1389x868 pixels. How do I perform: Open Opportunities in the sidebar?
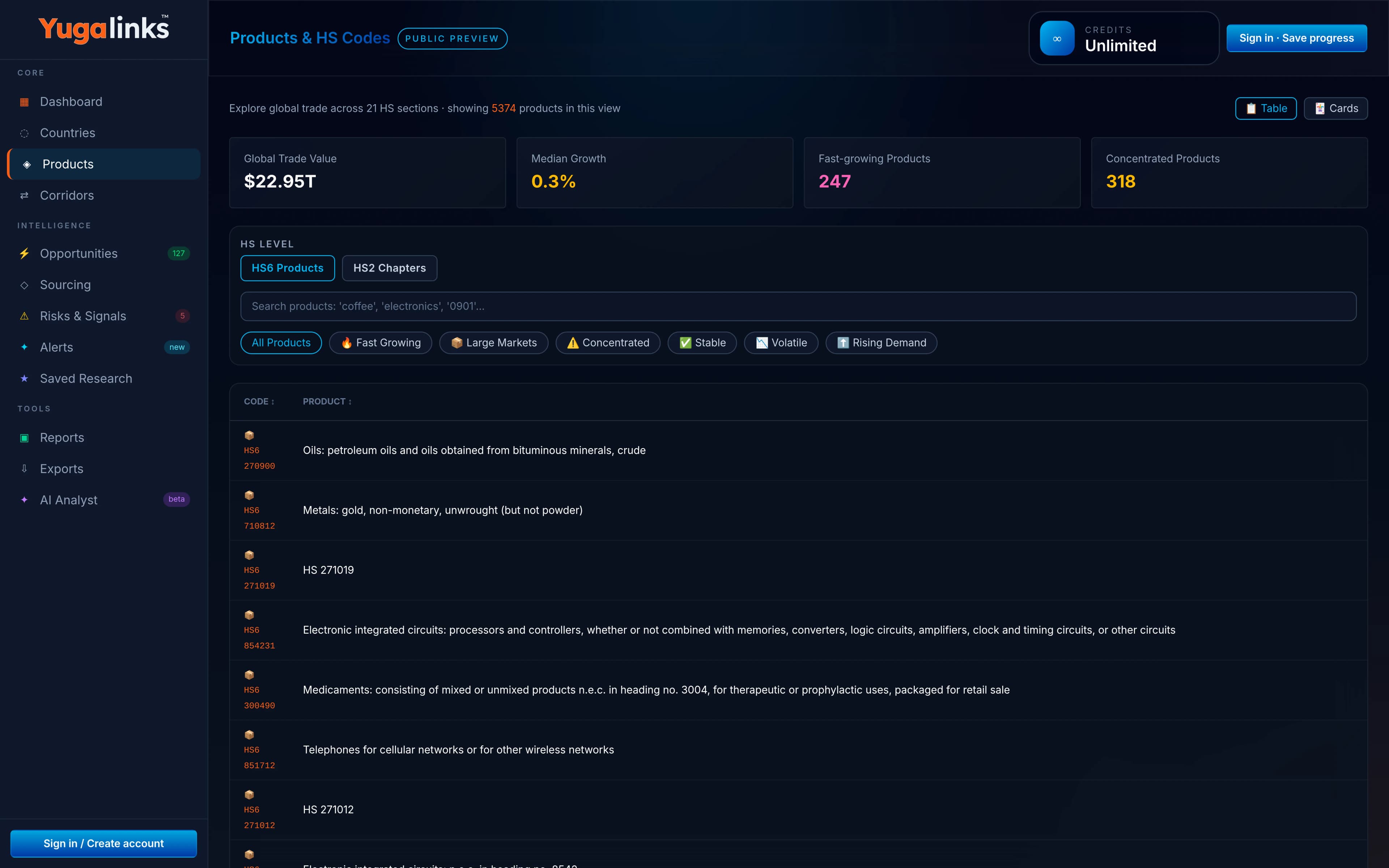[x=104, y=254]
